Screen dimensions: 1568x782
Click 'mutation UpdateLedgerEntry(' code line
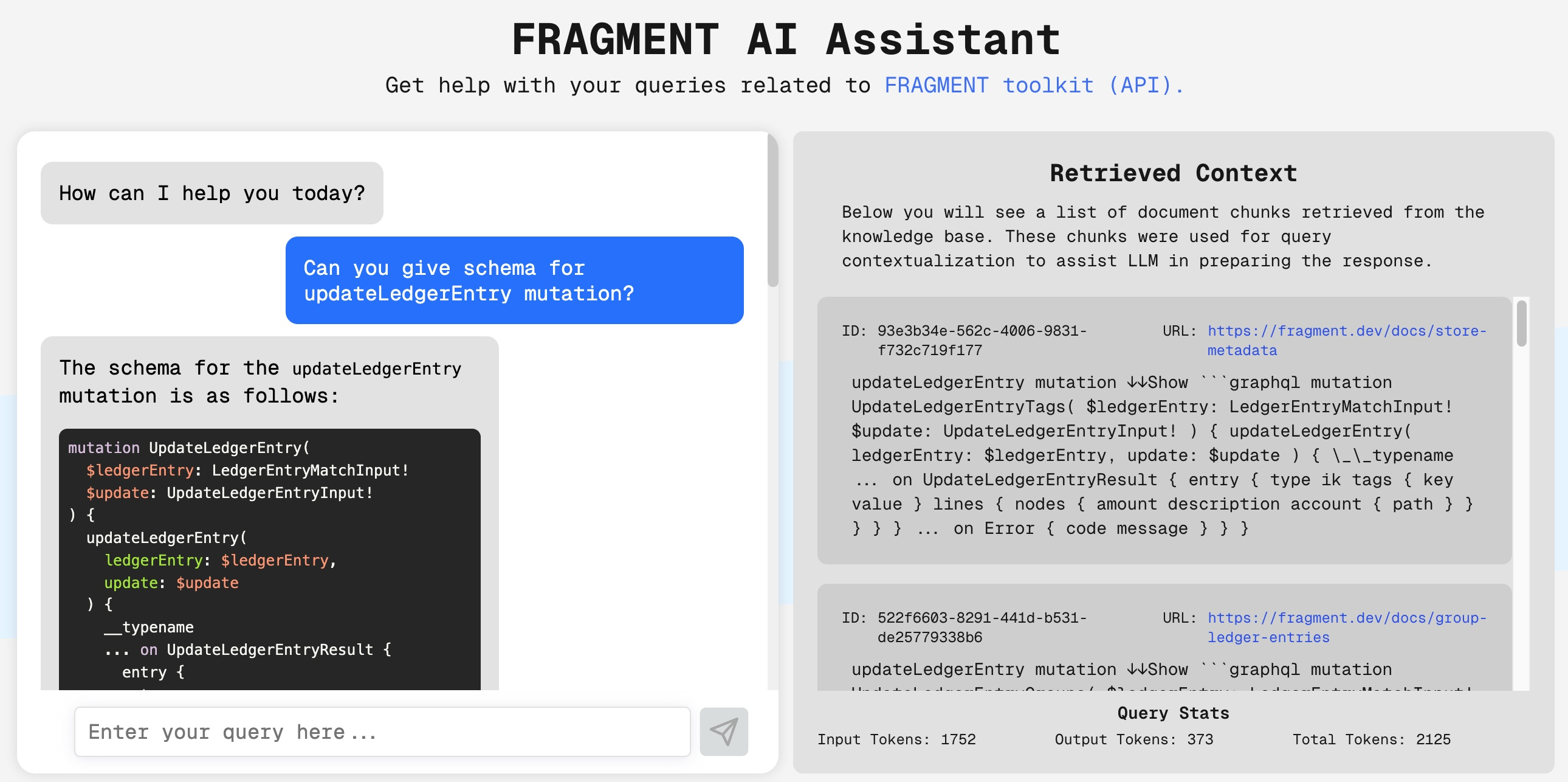click(188, 448)
